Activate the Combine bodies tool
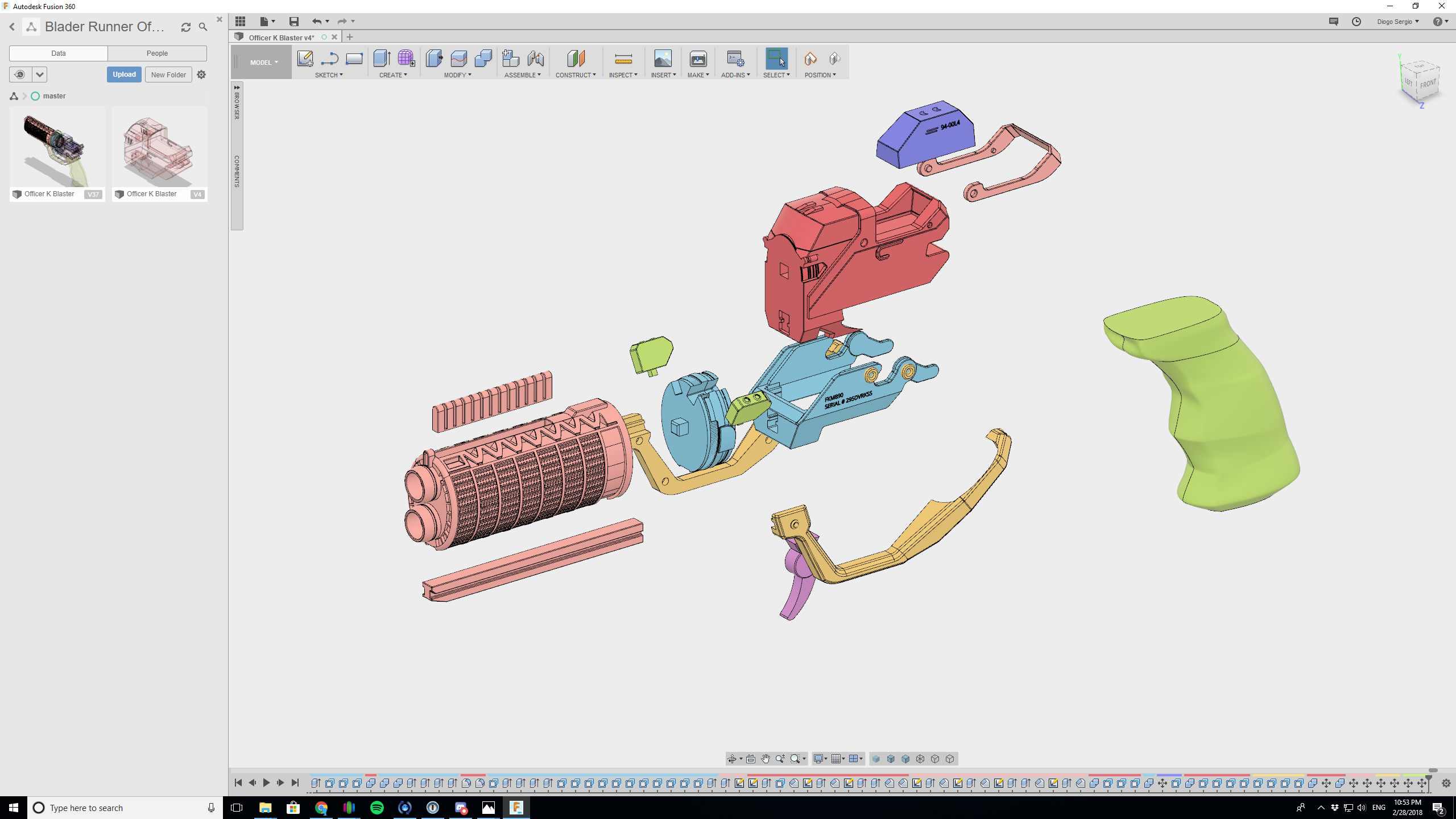1456x819 pixels. pyautogui.click(x=483, y=59)
